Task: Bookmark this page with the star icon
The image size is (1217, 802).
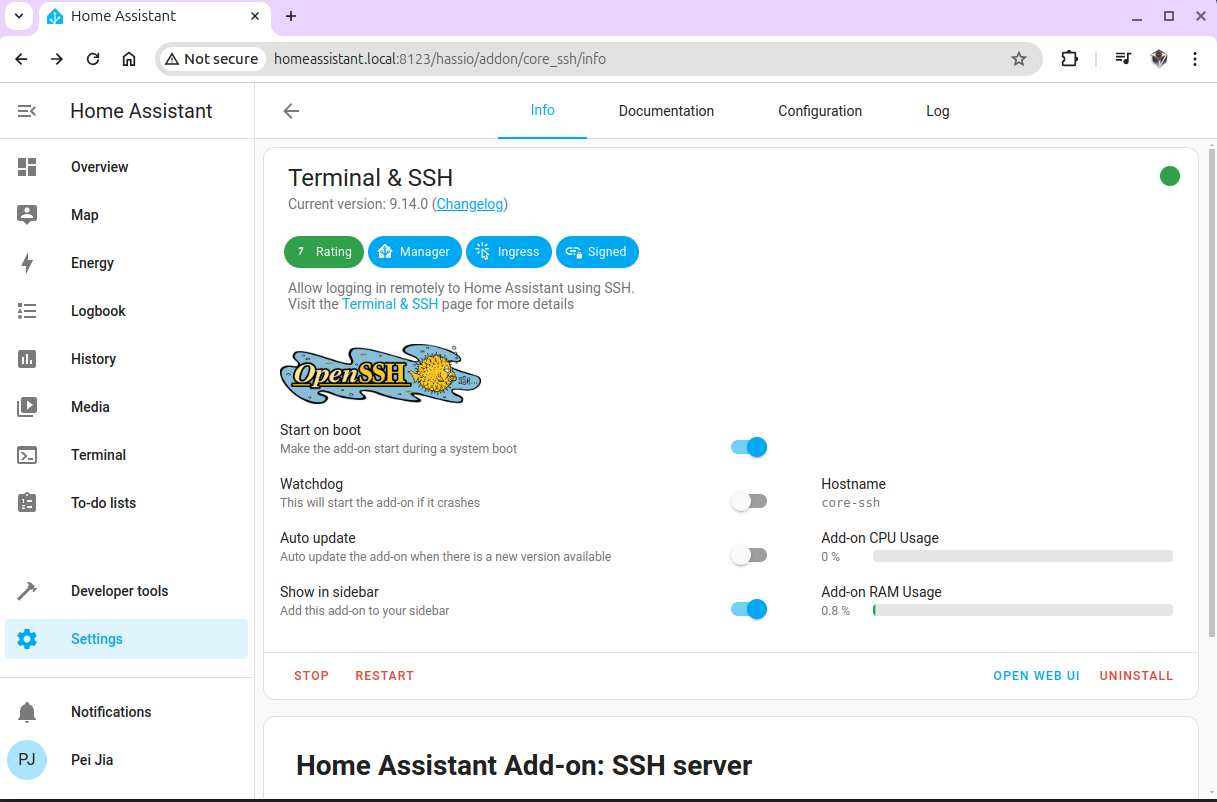Action: [1019, 59]
